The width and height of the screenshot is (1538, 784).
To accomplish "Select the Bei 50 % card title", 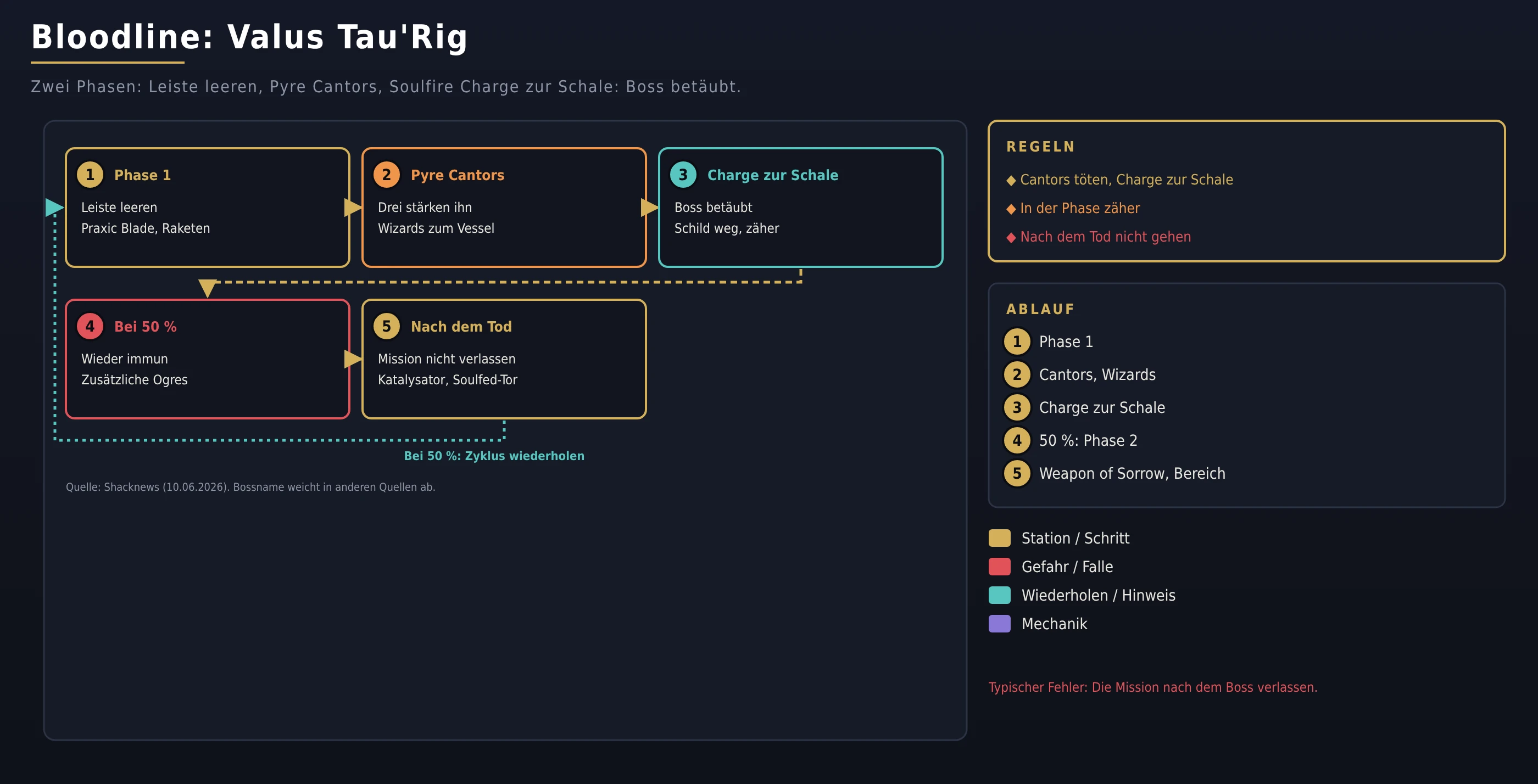I will pos(145,326).
